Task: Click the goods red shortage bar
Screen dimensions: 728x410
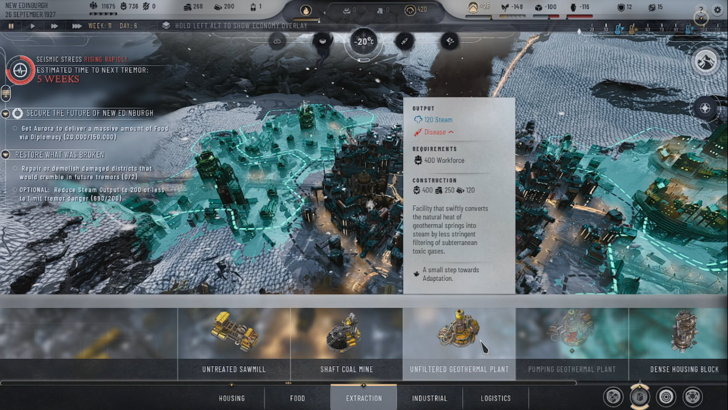Action: 580,17
